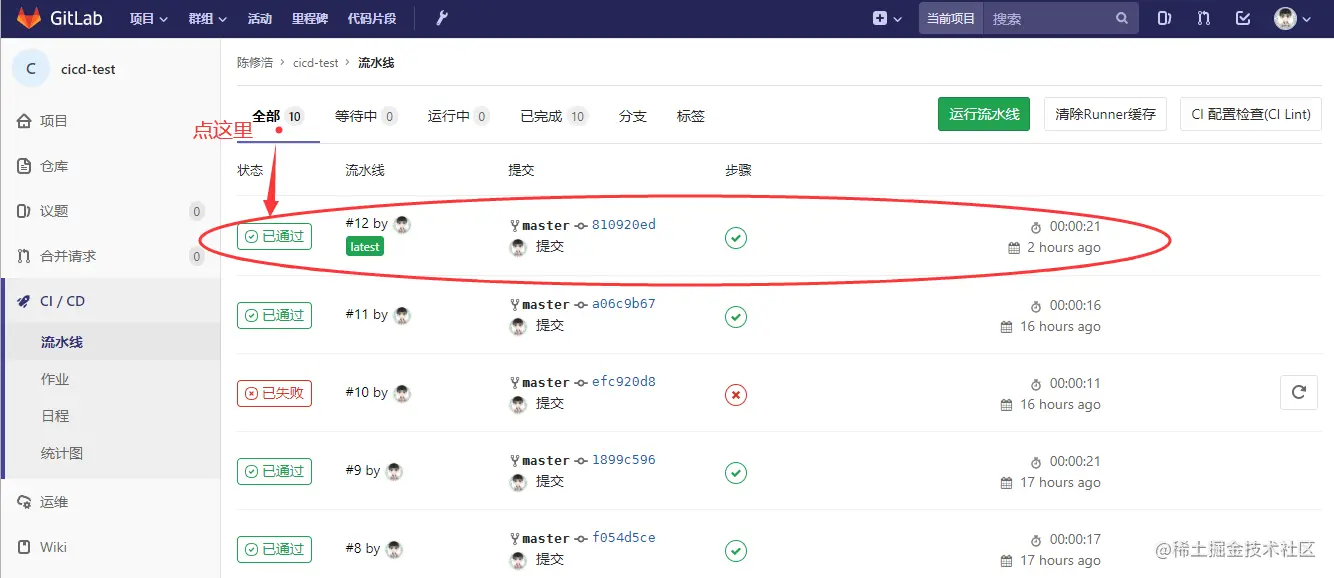Open 代码片段 in the top navigation
Image resolution: width=1334 pixels, height=578 pixels.
pyautogui.click(x=371, y=19)
